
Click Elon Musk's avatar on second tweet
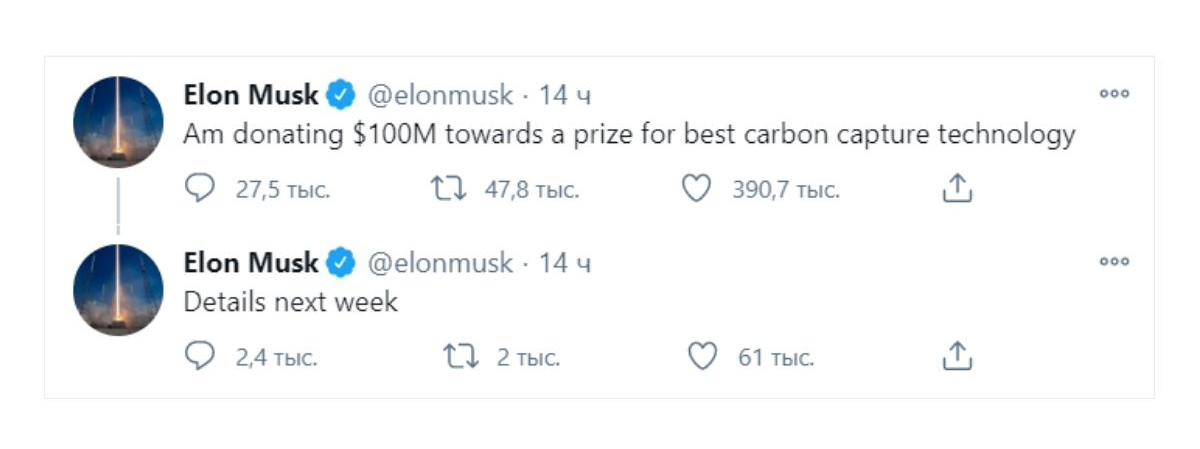[x=118, y=290]
